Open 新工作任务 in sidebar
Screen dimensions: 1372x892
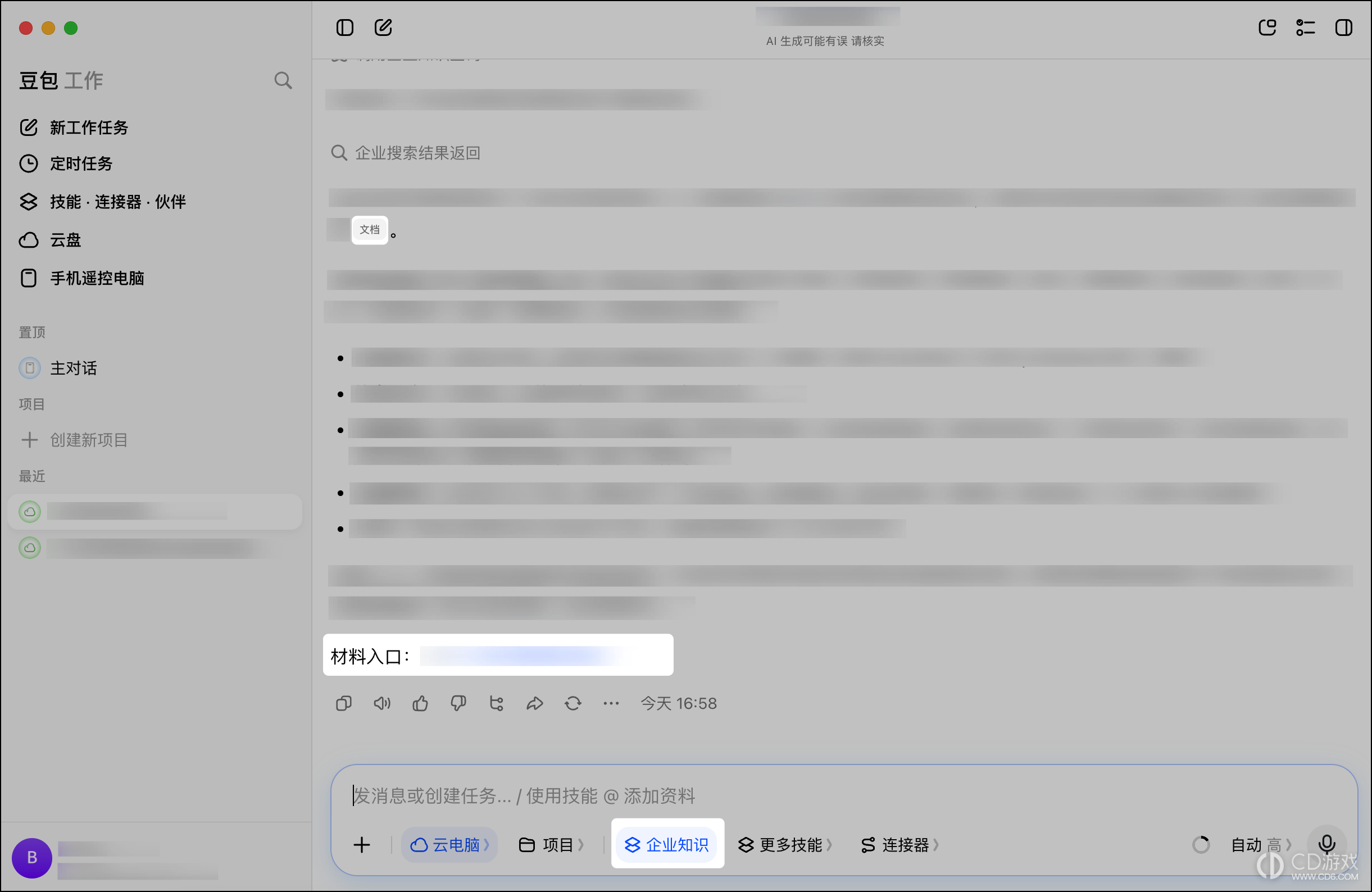click(x=74, y=128)
